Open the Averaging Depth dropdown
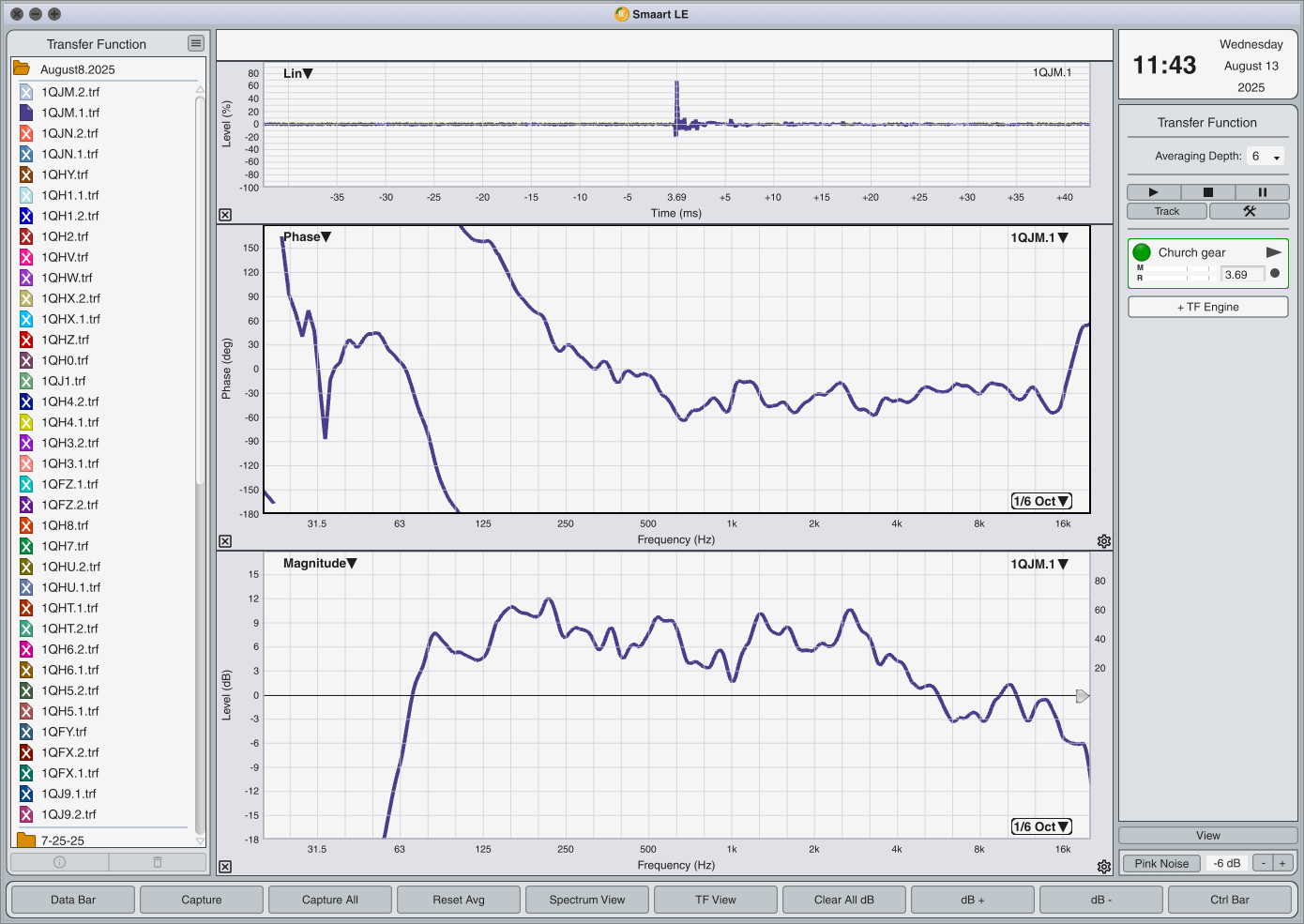 [1266, 157]
